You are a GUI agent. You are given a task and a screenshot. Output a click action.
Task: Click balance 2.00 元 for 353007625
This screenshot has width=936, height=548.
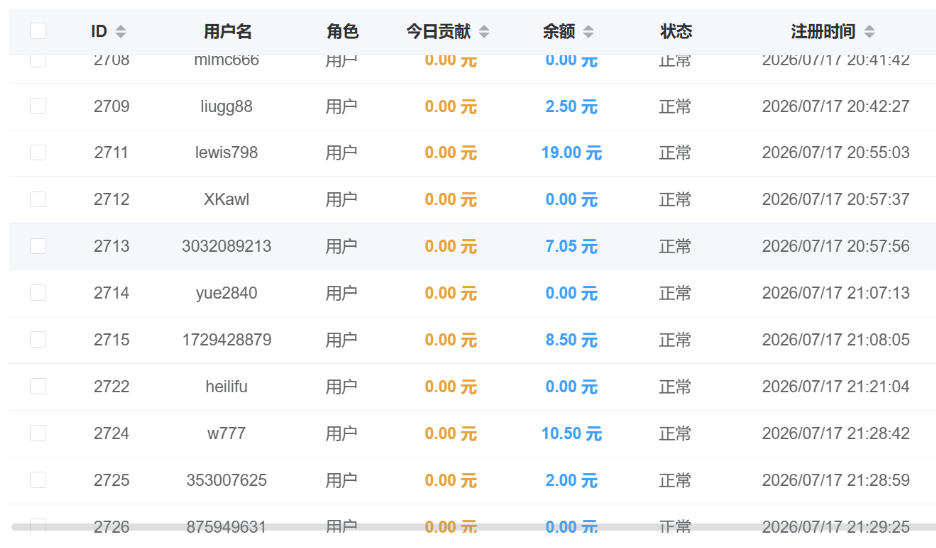(x=571, y=480)
